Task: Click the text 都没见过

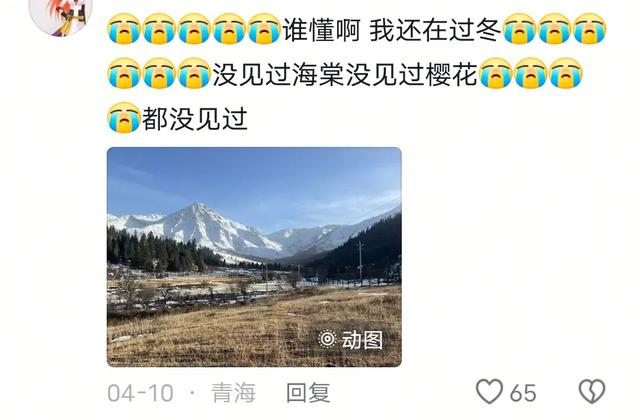Action: click(195, 119)
